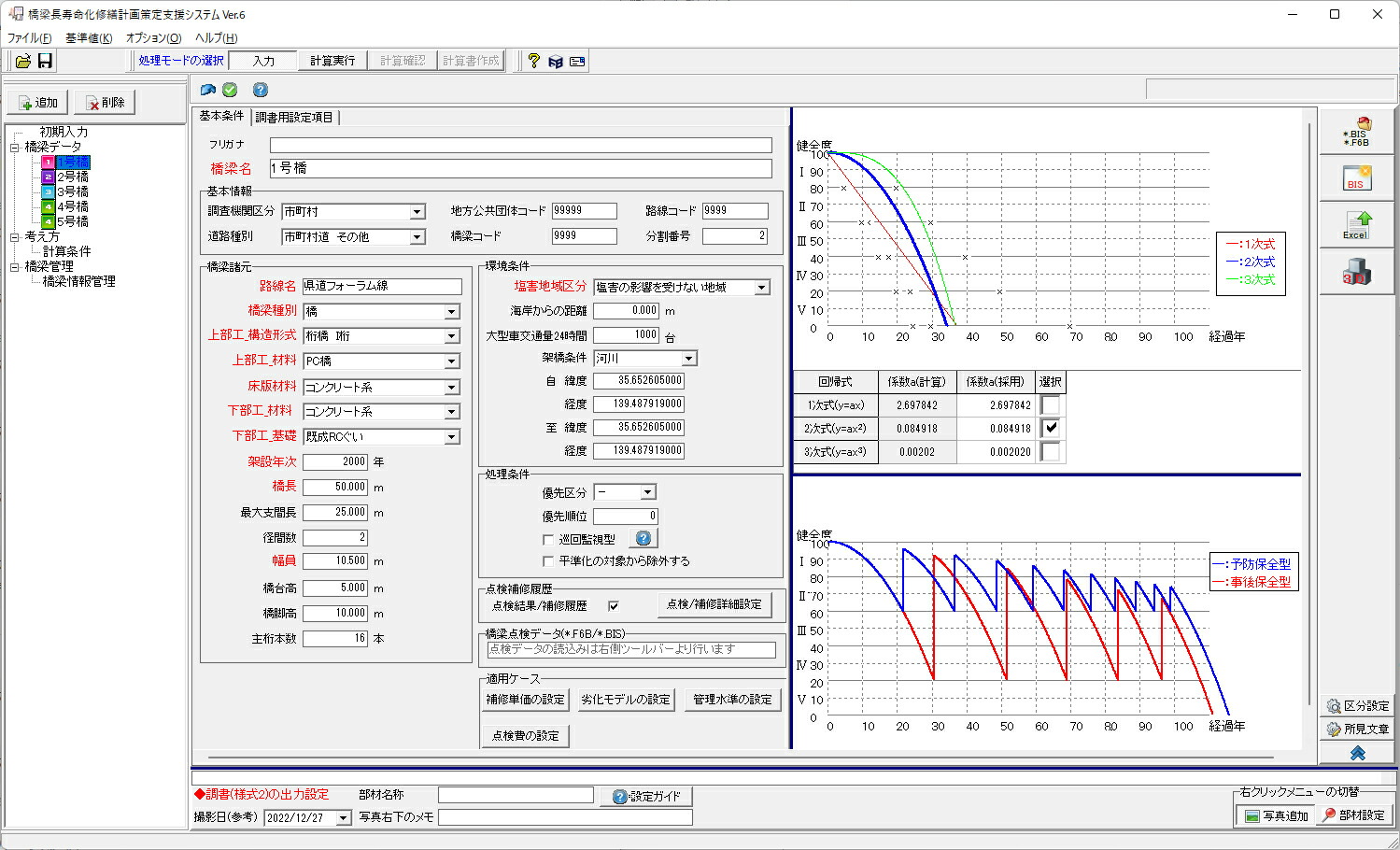Click the blue help icon beside 巡回監視型
Viewport: 1400px width, 850px height.
[643, 538]
